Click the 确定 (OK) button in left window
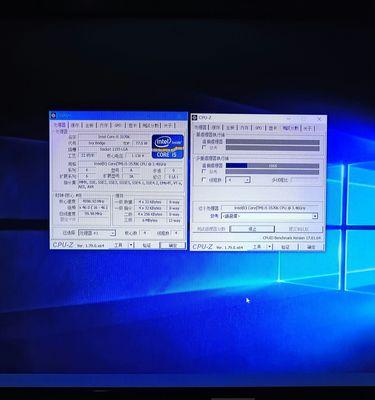 (172, 245)
